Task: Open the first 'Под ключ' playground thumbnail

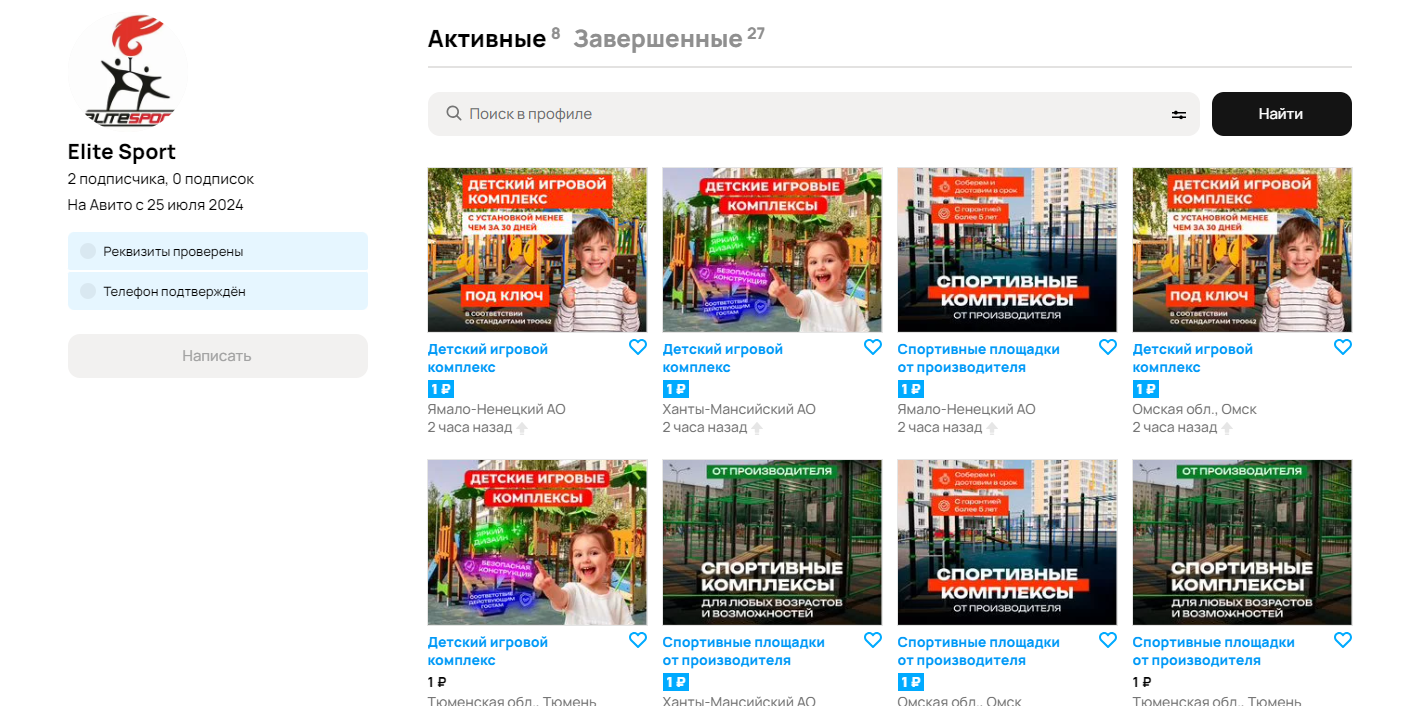Action: (537, 250)
